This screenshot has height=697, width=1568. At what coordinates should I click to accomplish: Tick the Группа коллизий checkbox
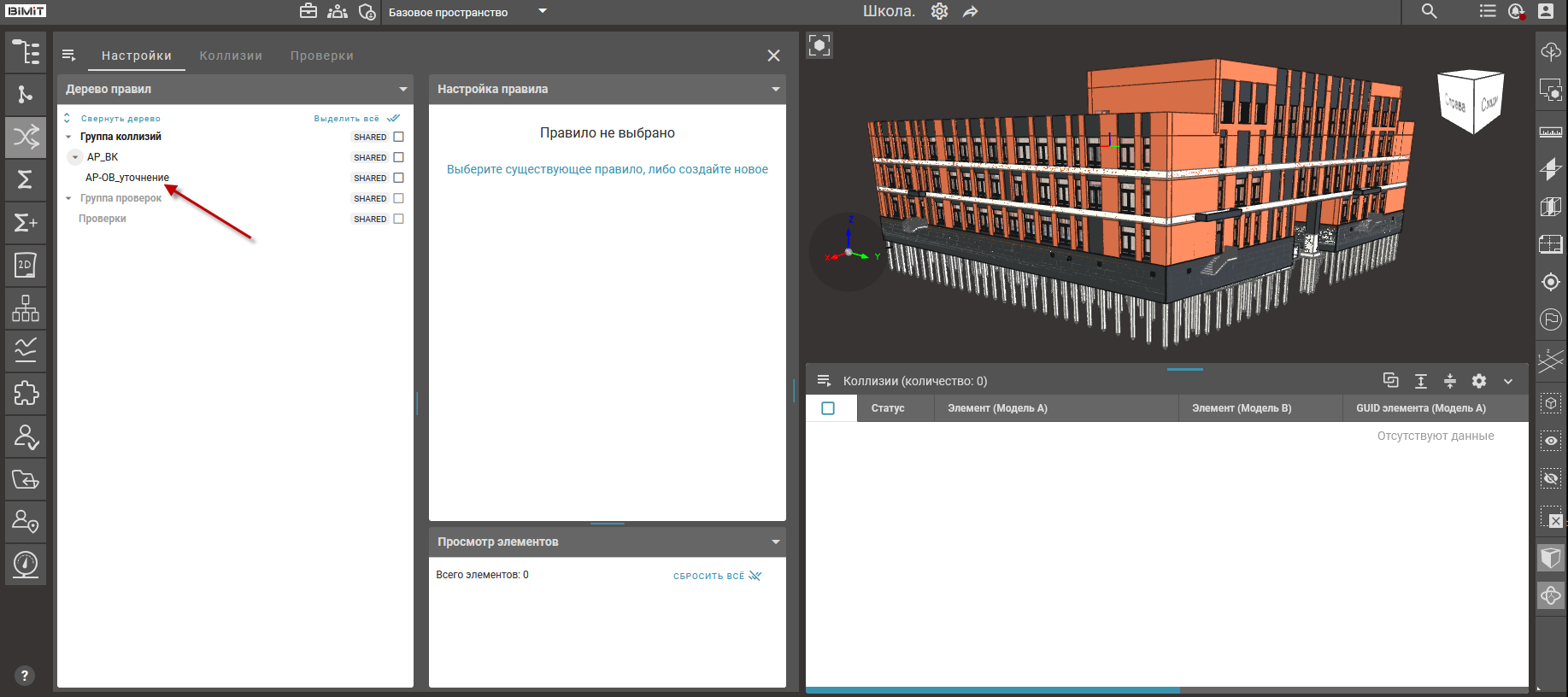point(398,137)
